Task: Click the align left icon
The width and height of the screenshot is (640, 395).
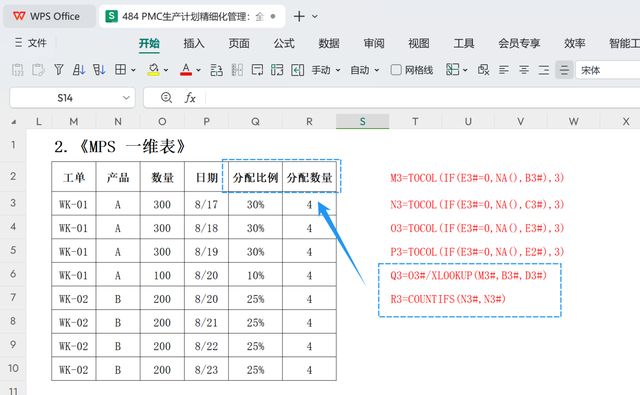Action: coord(504,70)
